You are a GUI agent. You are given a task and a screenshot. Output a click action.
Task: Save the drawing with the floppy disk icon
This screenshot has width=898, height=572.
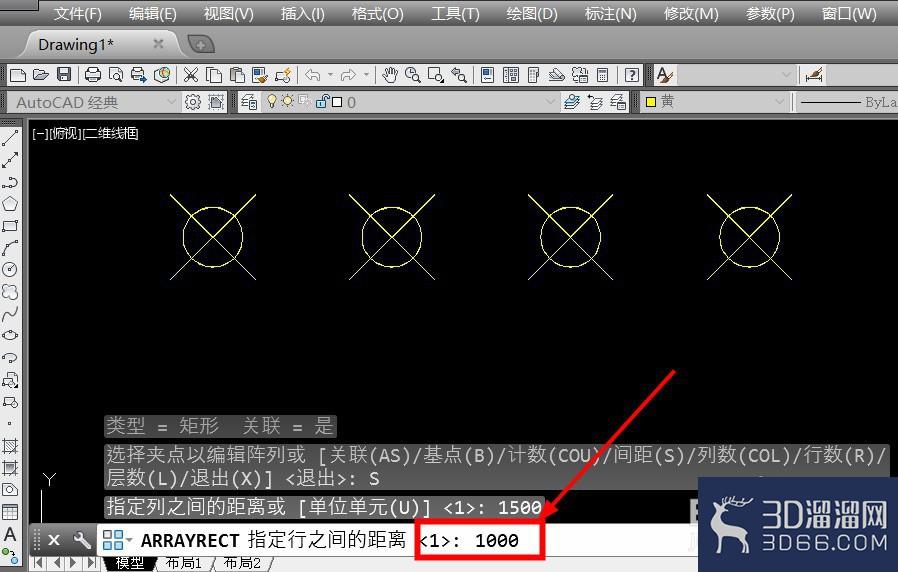(x=64, y=75)
